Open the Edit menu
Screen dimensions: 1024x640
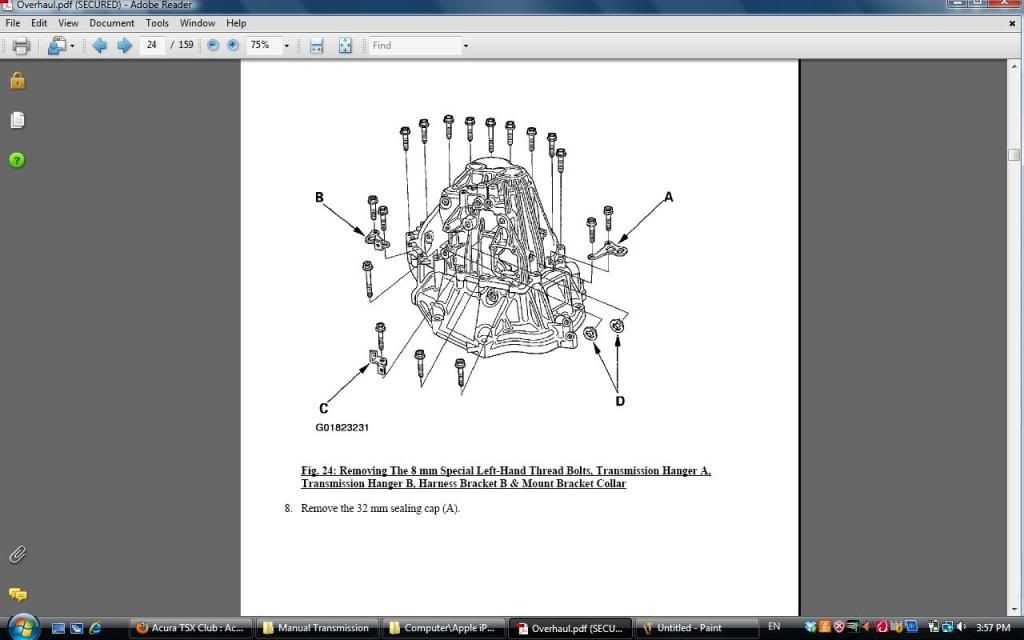pos(39,23)
